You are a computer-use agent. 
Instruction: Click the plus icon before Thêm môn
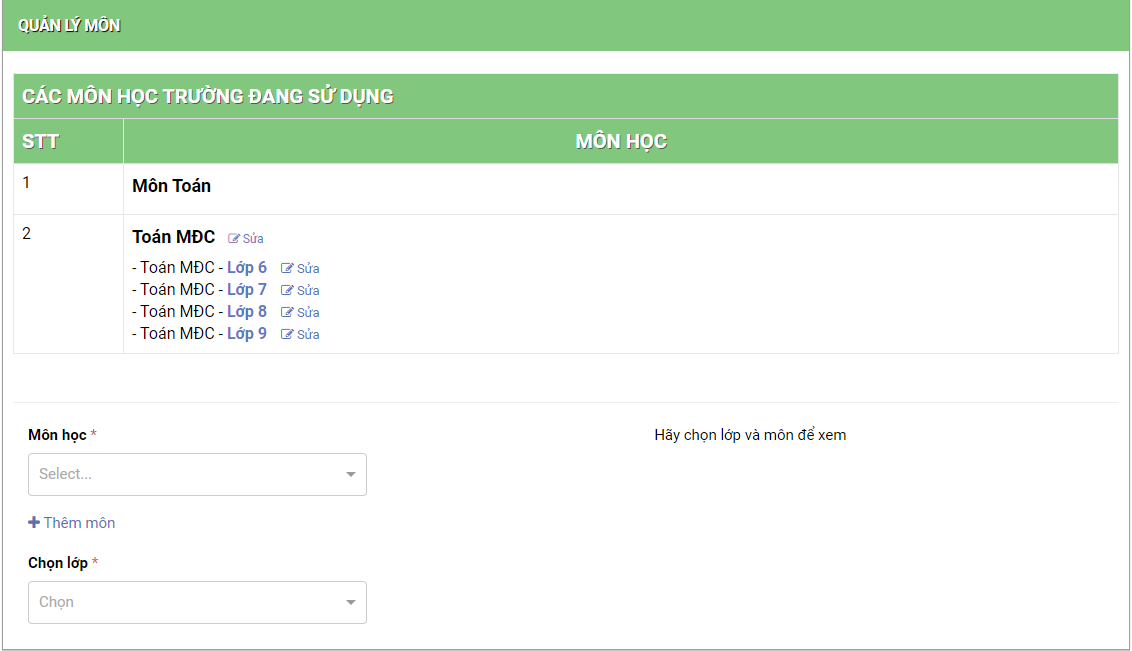point(34,523)
